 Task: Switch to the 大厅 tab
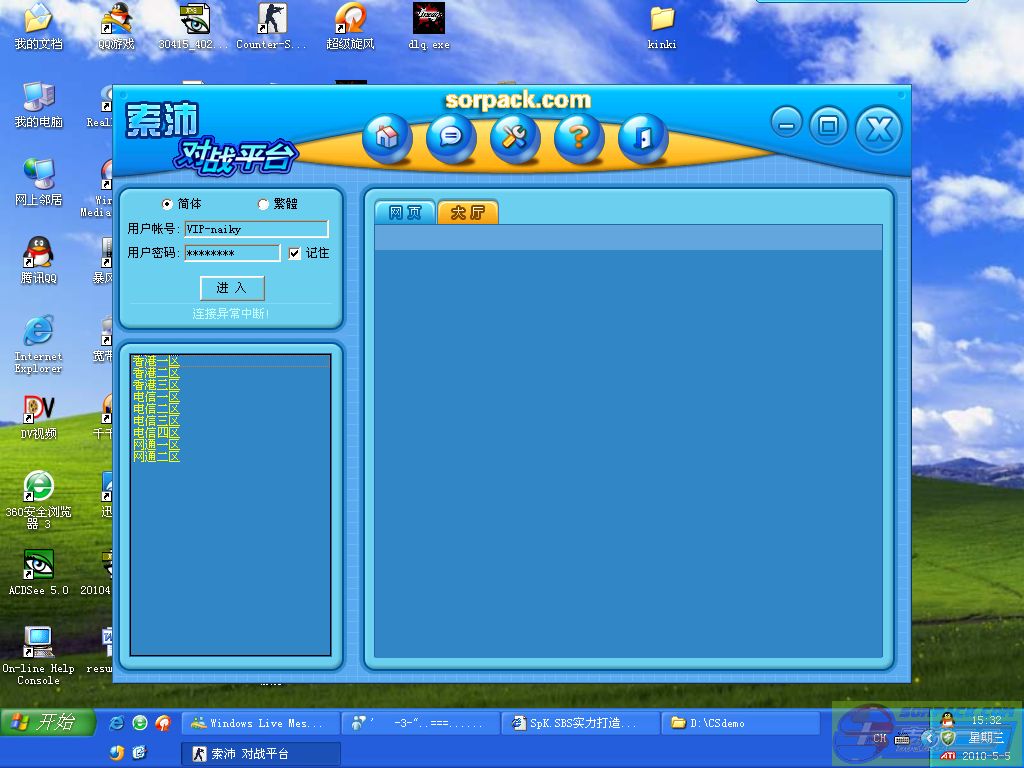point(467,213)
